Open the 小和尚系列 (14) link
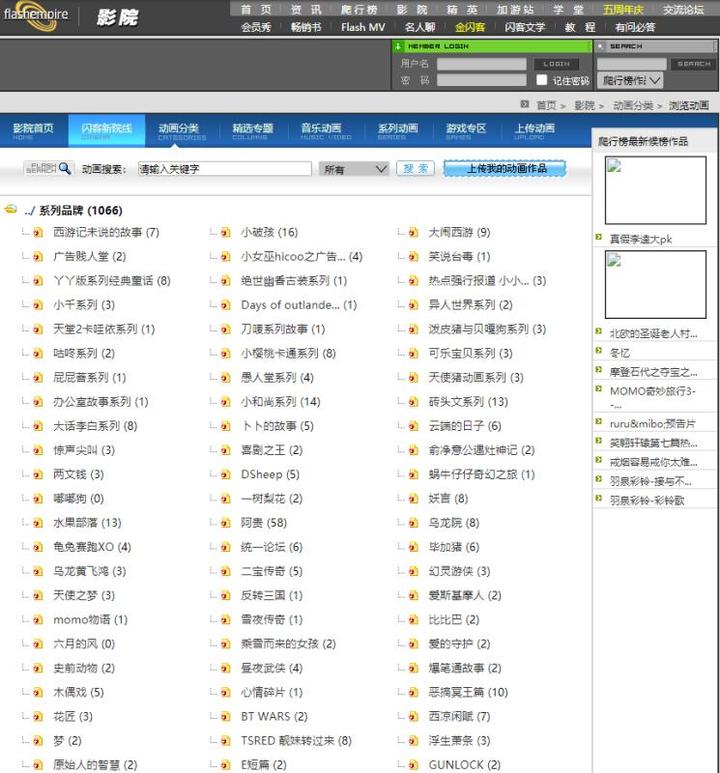The width and height of the screenshot is (720, 773). [280, 402]
